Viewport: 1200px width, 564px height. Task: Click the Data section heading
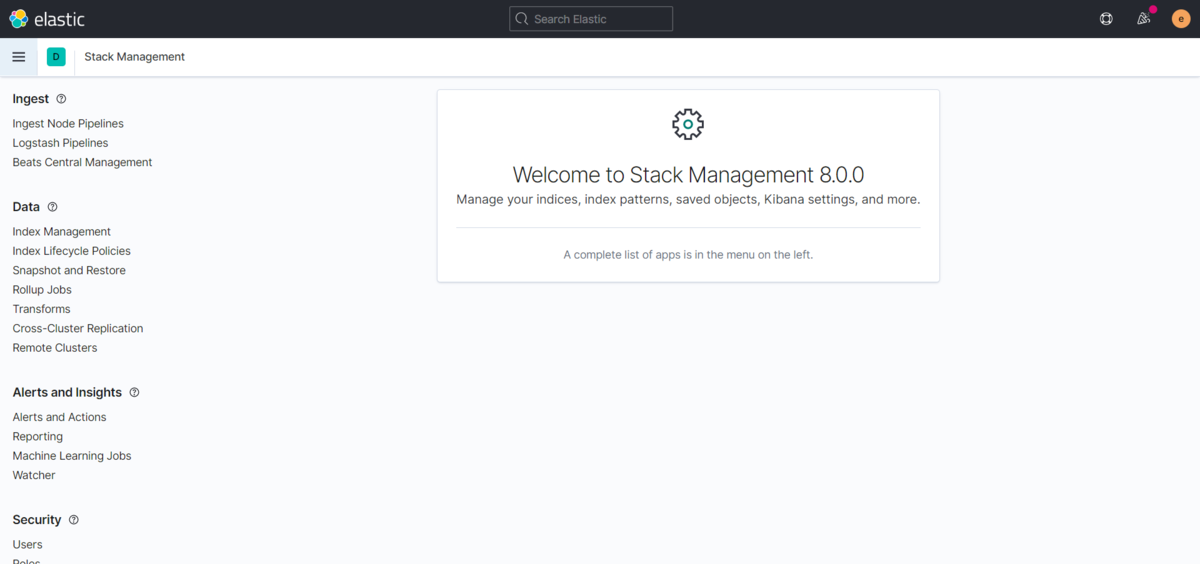coord(26,207)
